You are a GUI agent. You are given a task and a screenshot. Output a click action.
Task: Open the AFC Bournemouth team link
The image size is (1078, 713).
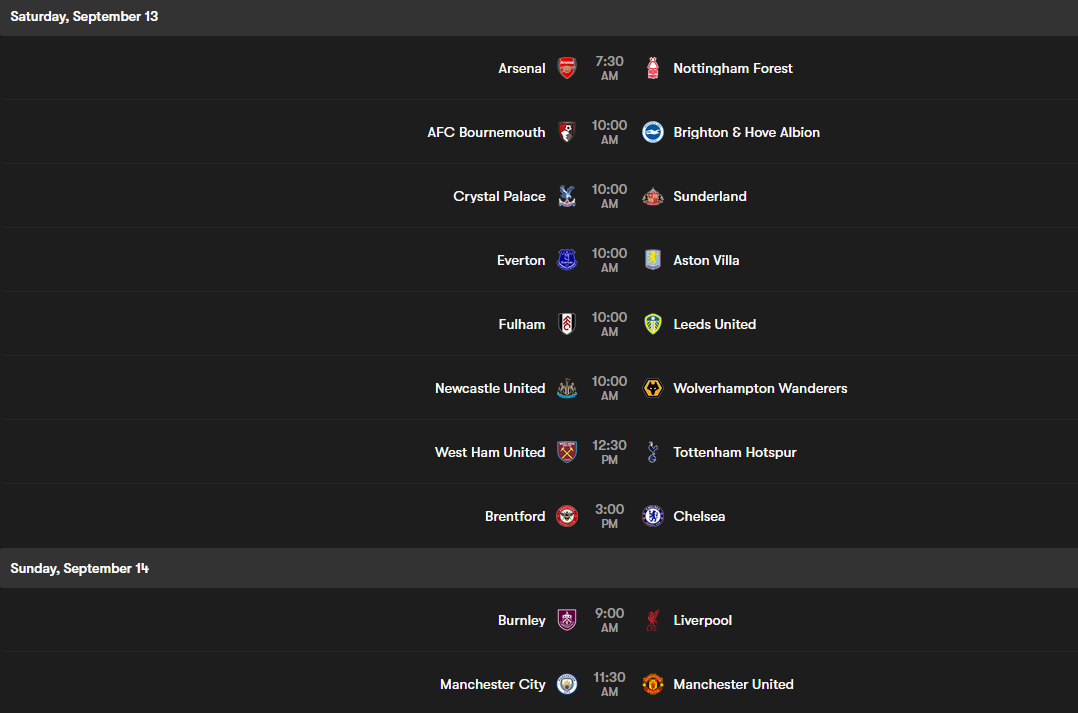tap(486, 132)
